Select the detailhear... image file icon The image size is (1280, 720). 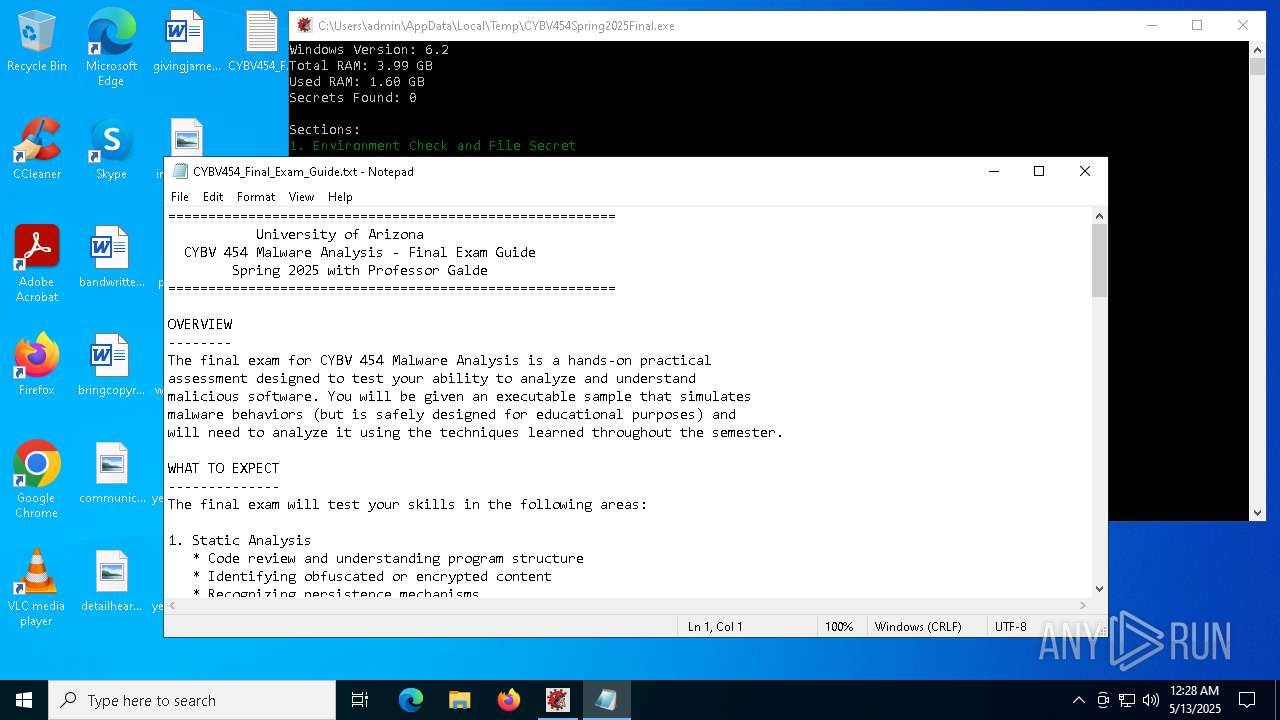pyautogui.click(x=111, y=582)
